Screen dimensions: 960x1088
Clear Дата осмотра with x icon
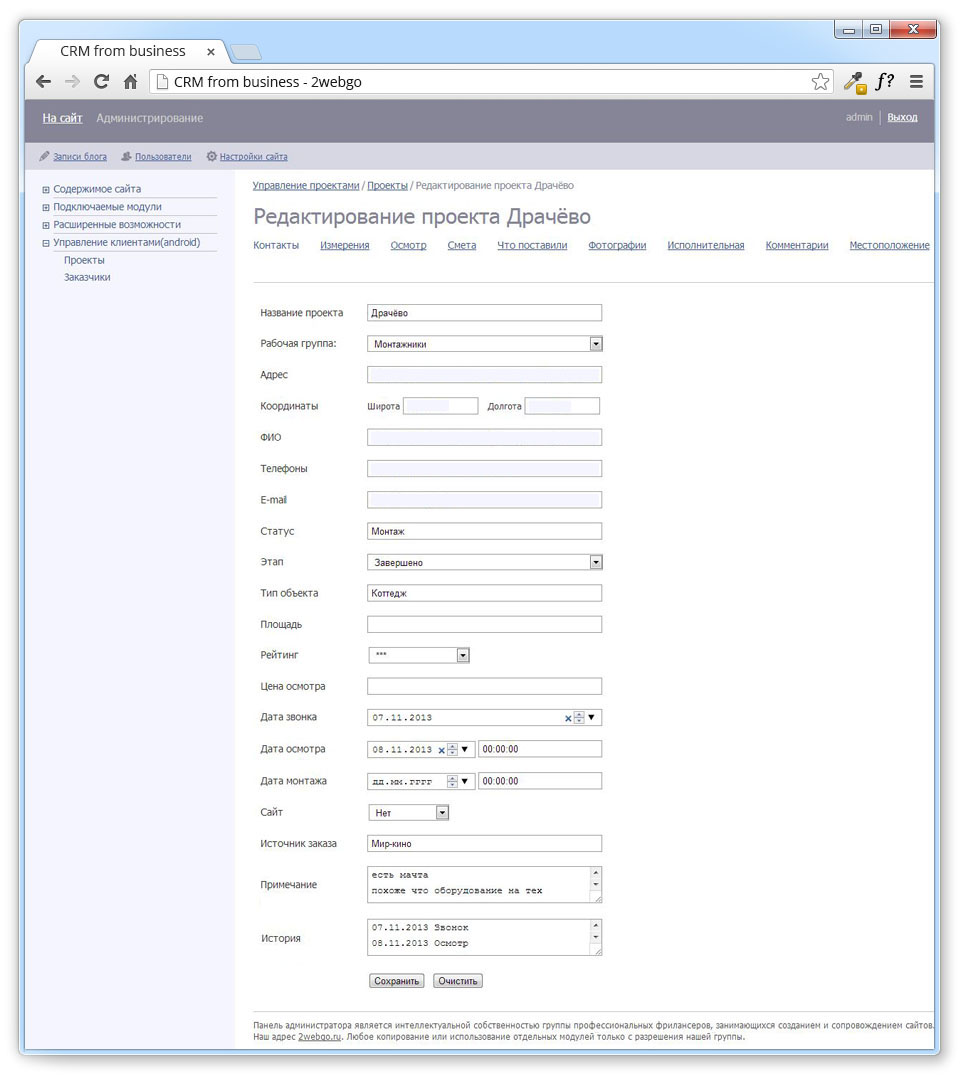(x=441, y=750)
